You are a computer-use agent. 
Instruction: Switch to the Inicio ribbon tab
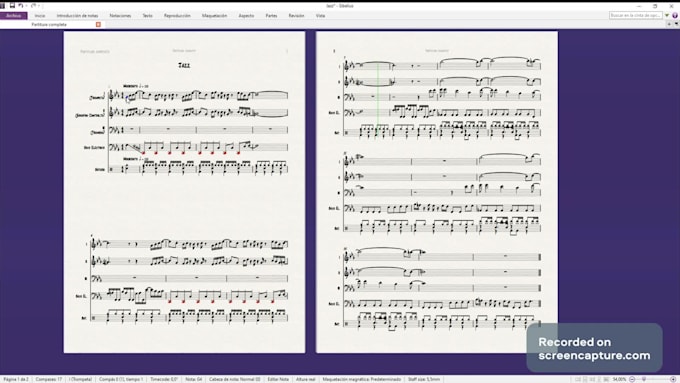tap(40, 16)
